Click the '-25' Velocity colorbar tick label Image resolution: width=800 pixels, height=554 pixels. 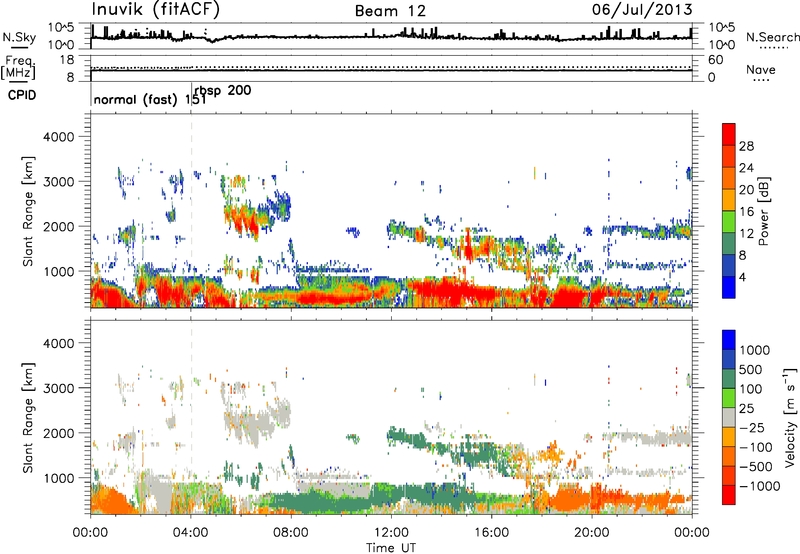(753, 427)
